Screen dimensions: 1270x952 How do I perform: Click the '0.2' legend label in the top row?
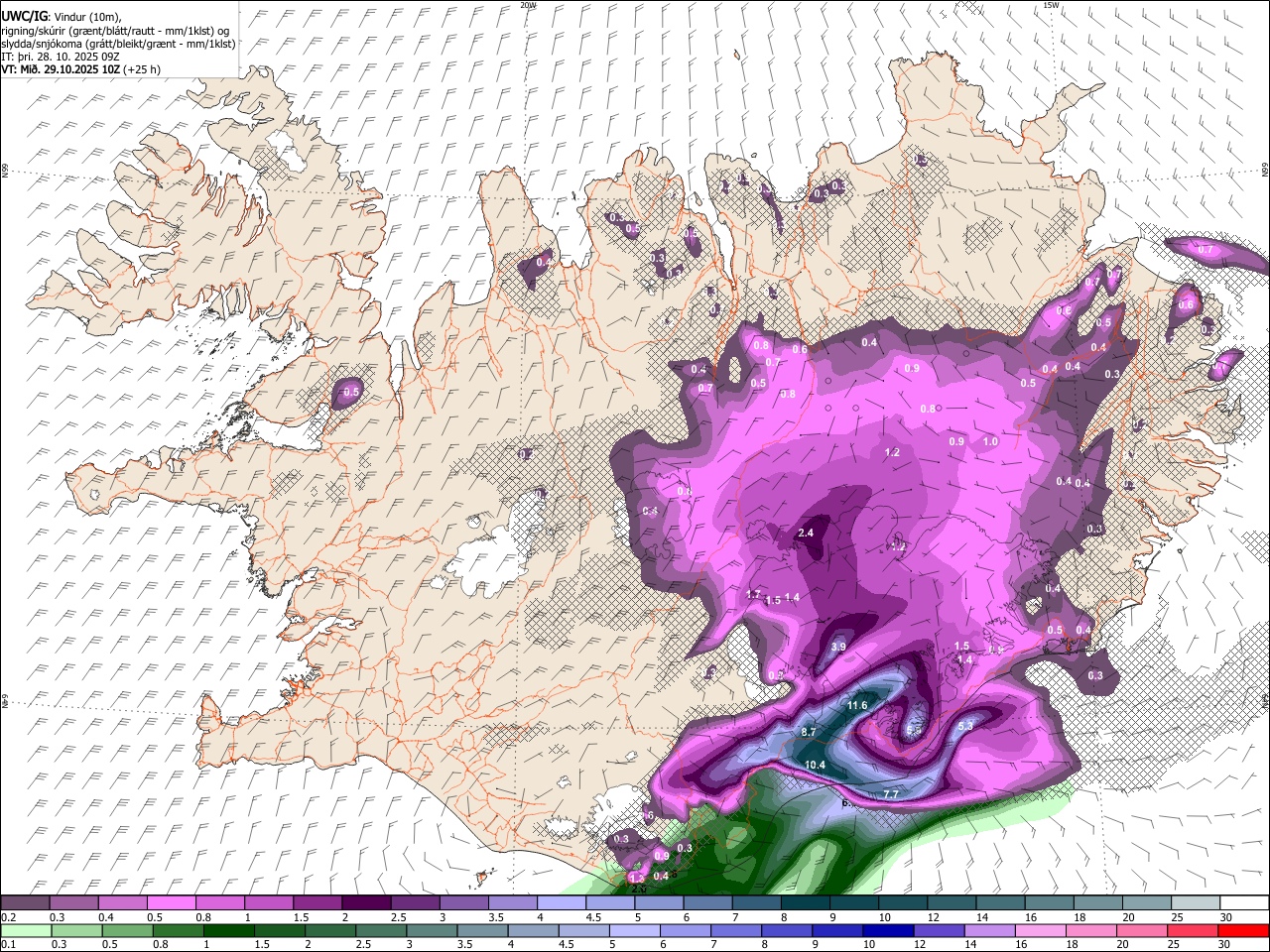coord(8,917)
